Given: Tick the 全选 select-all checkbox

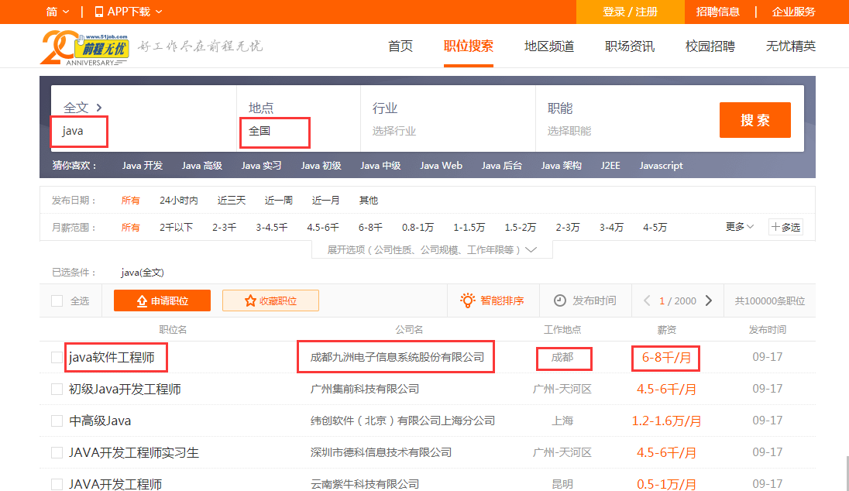Looking at the screenshot, I should click(x=57, y=301).
